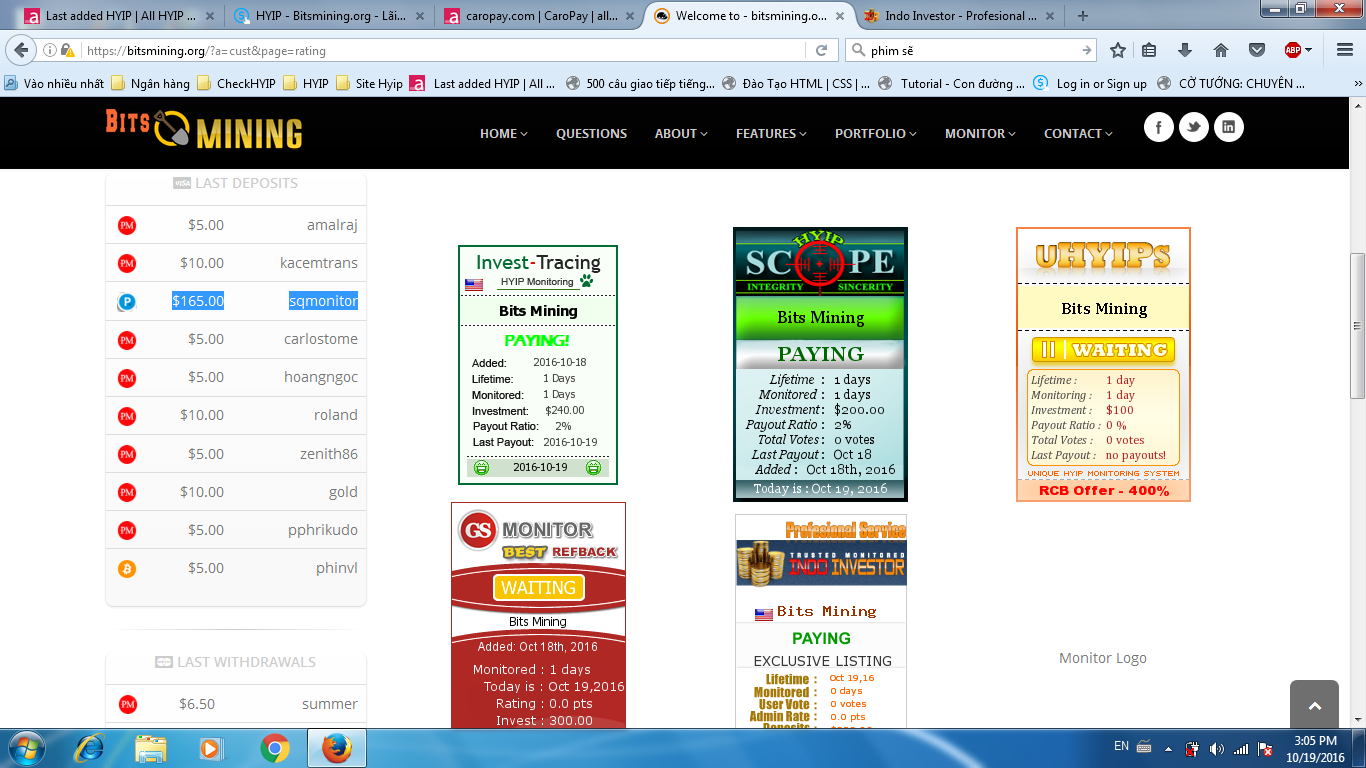Open Bits Mining Facebook page icon
1366x768 pixels.
coord(1158,127)
